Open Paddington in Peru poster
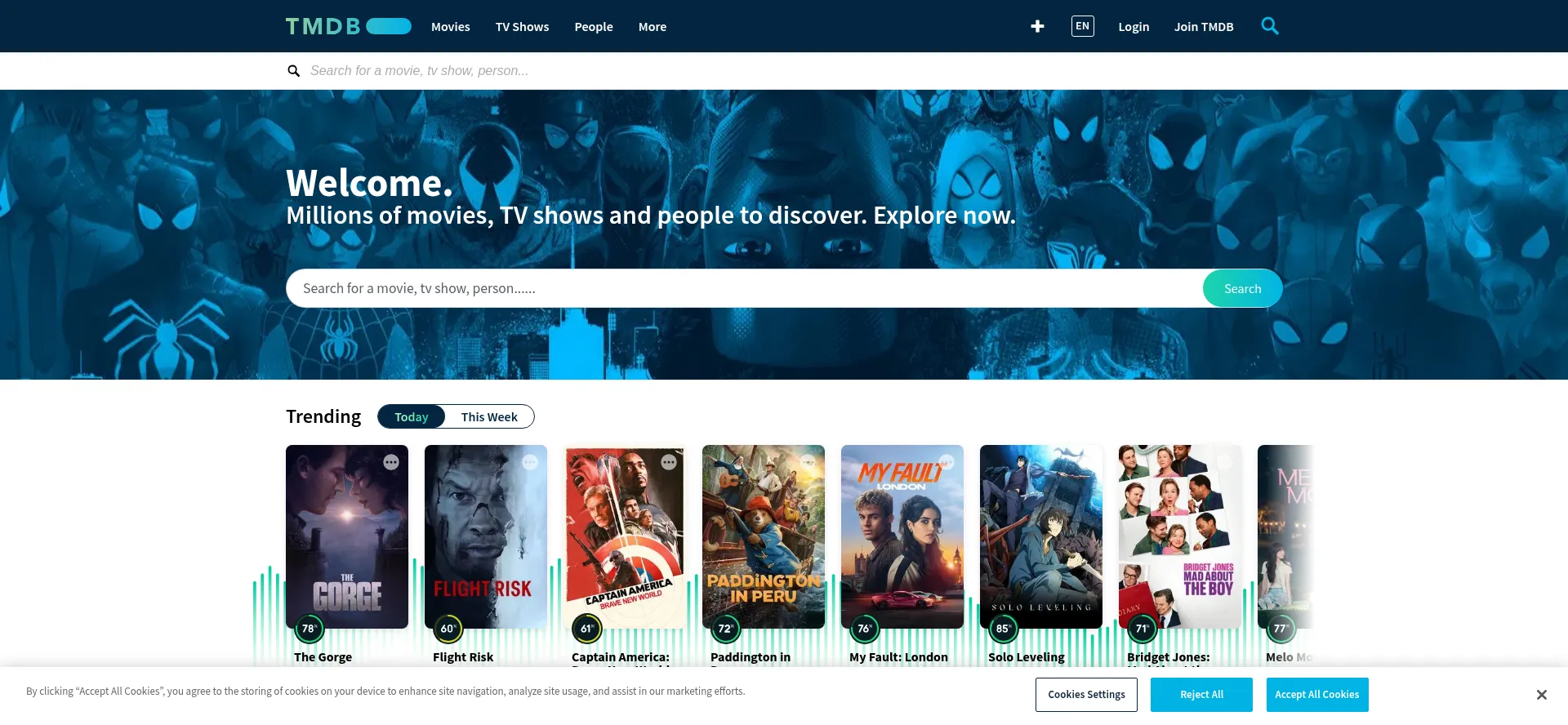Viewport: 1568px width, 725px height. (764, 536)
